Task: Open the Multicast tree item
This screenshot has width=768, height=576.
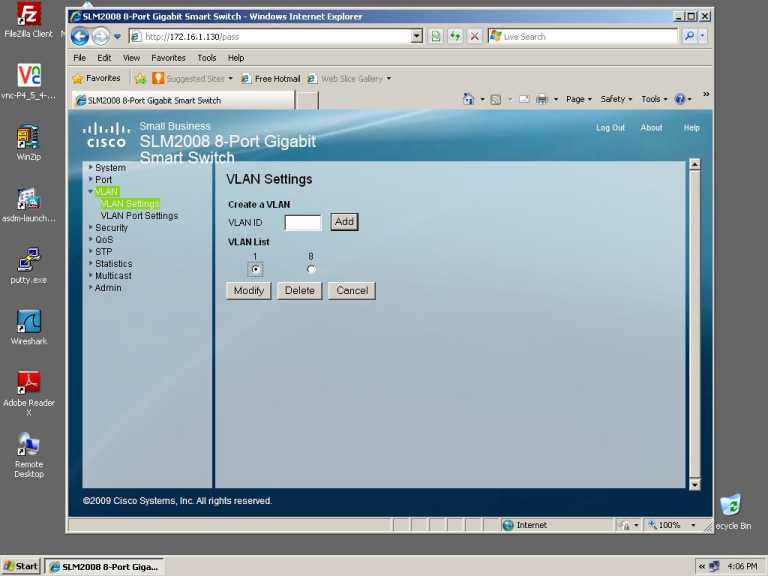Action: [113, 276]
